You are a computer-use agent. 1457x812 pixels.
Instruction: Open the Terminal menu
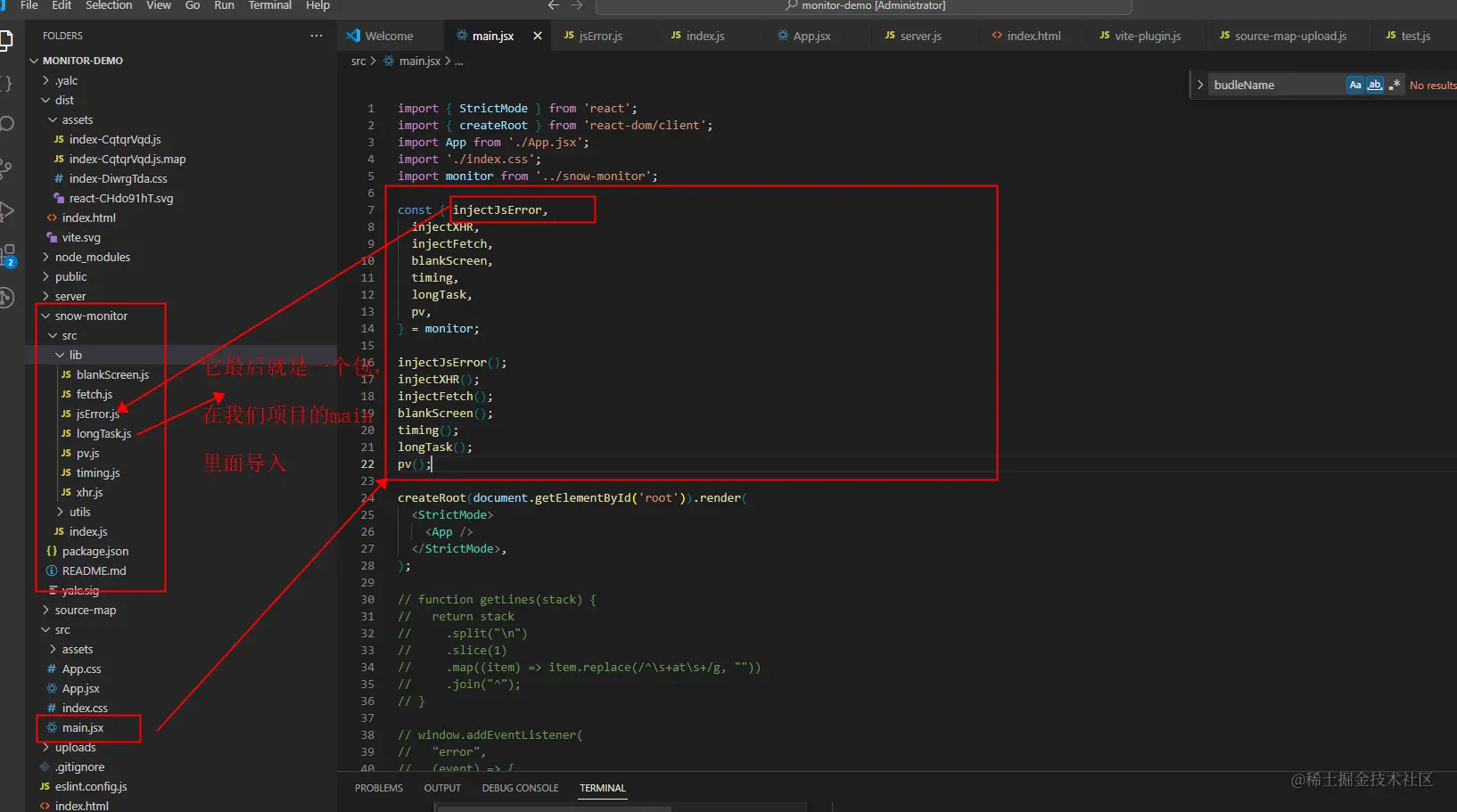pos(269,5)
